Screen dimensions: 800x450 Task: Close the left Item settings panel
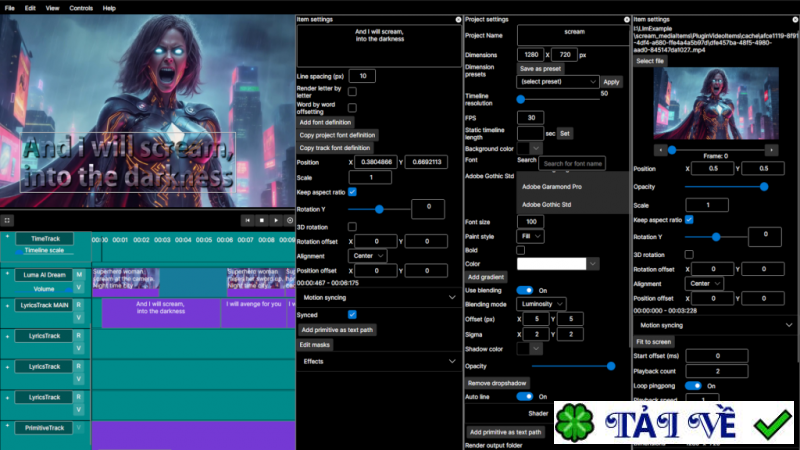pos(456,19)
